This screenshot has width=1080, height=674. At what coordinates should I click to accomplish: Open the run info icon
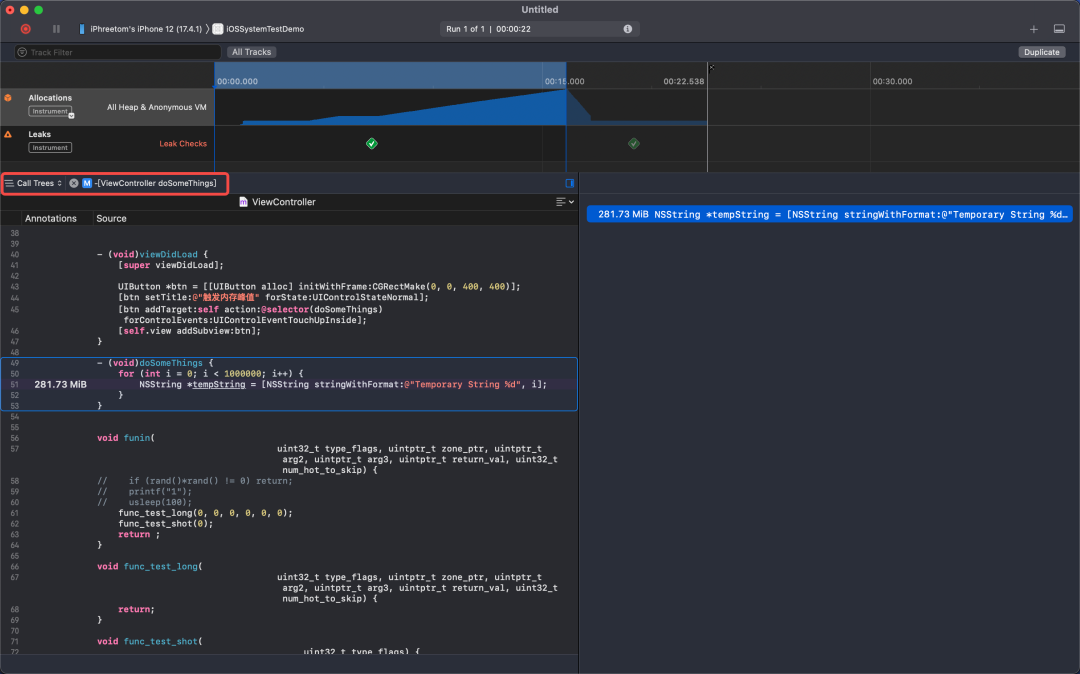click(x=627, y=29)
